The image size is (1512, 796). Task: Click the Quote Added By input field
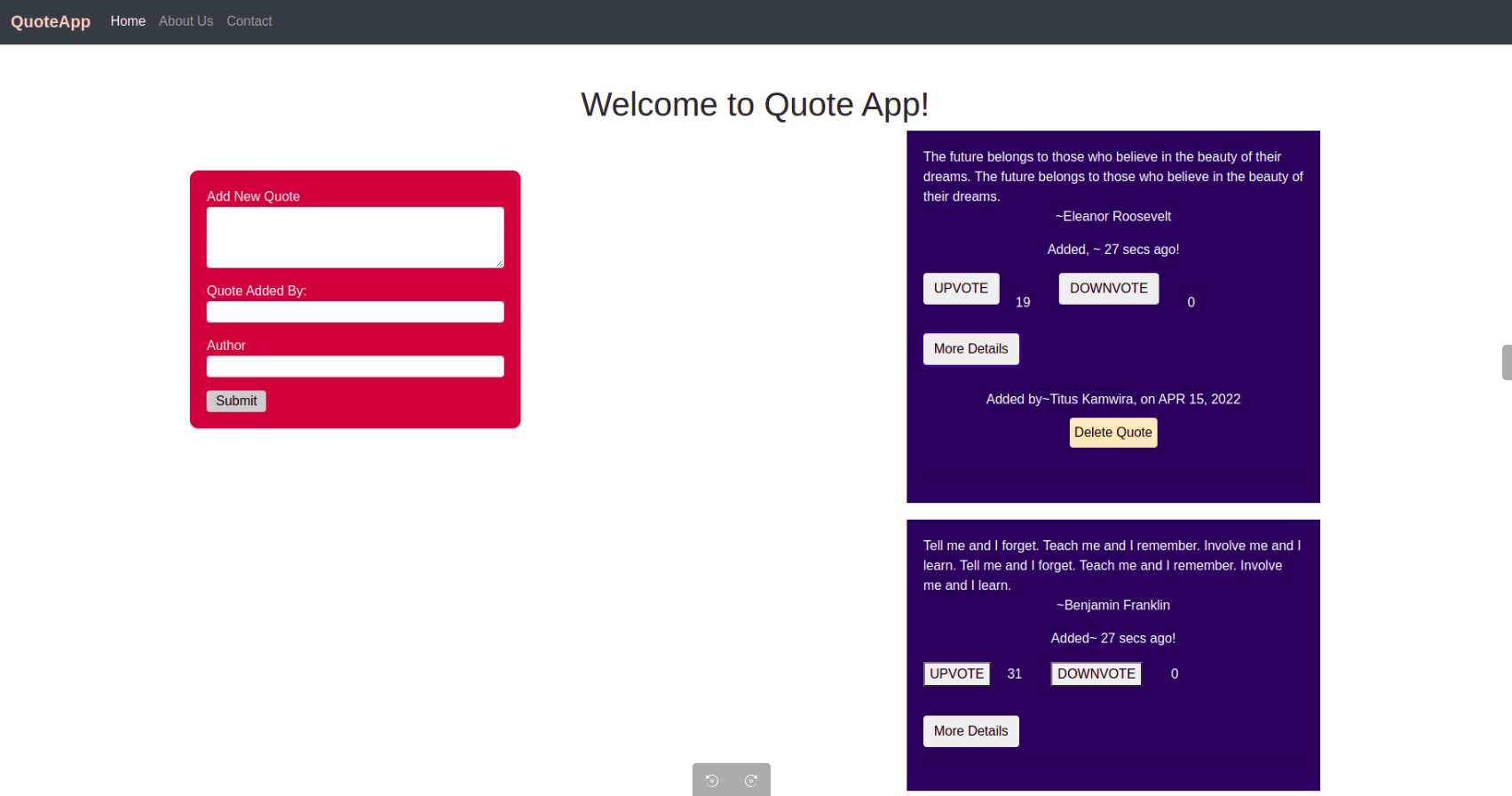point(355,312)
